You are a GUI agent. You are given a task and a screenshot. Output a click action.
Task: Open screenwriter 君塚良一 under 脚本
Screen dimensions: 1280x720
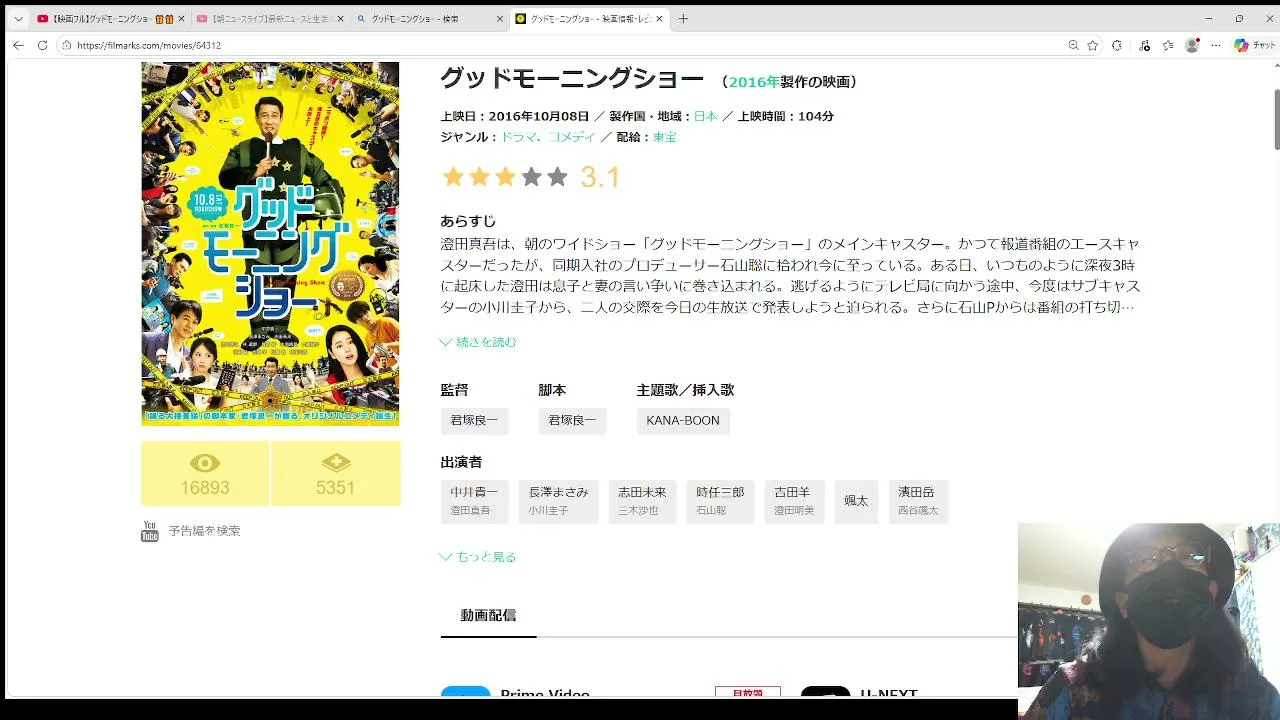572,421
